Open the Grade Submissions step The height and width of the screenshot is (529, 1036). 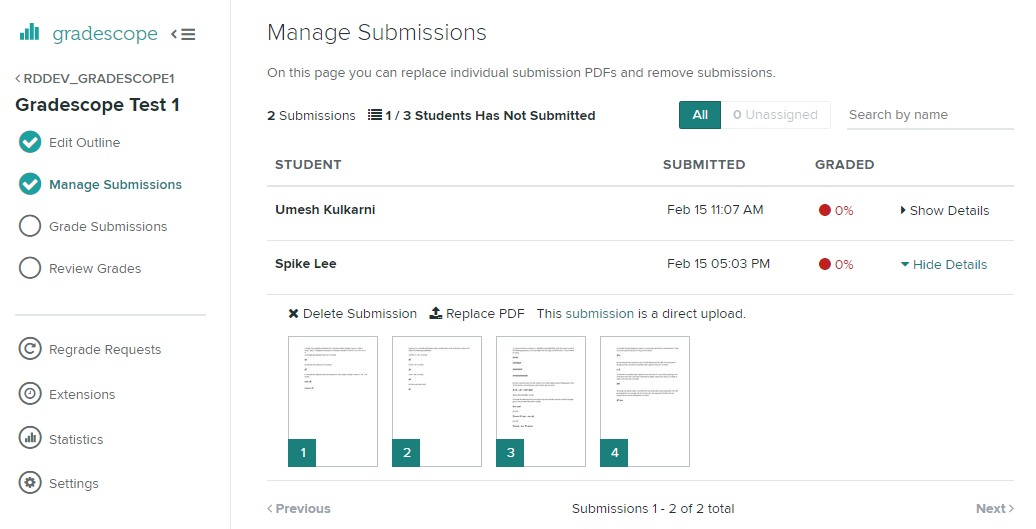pos(107,227)
